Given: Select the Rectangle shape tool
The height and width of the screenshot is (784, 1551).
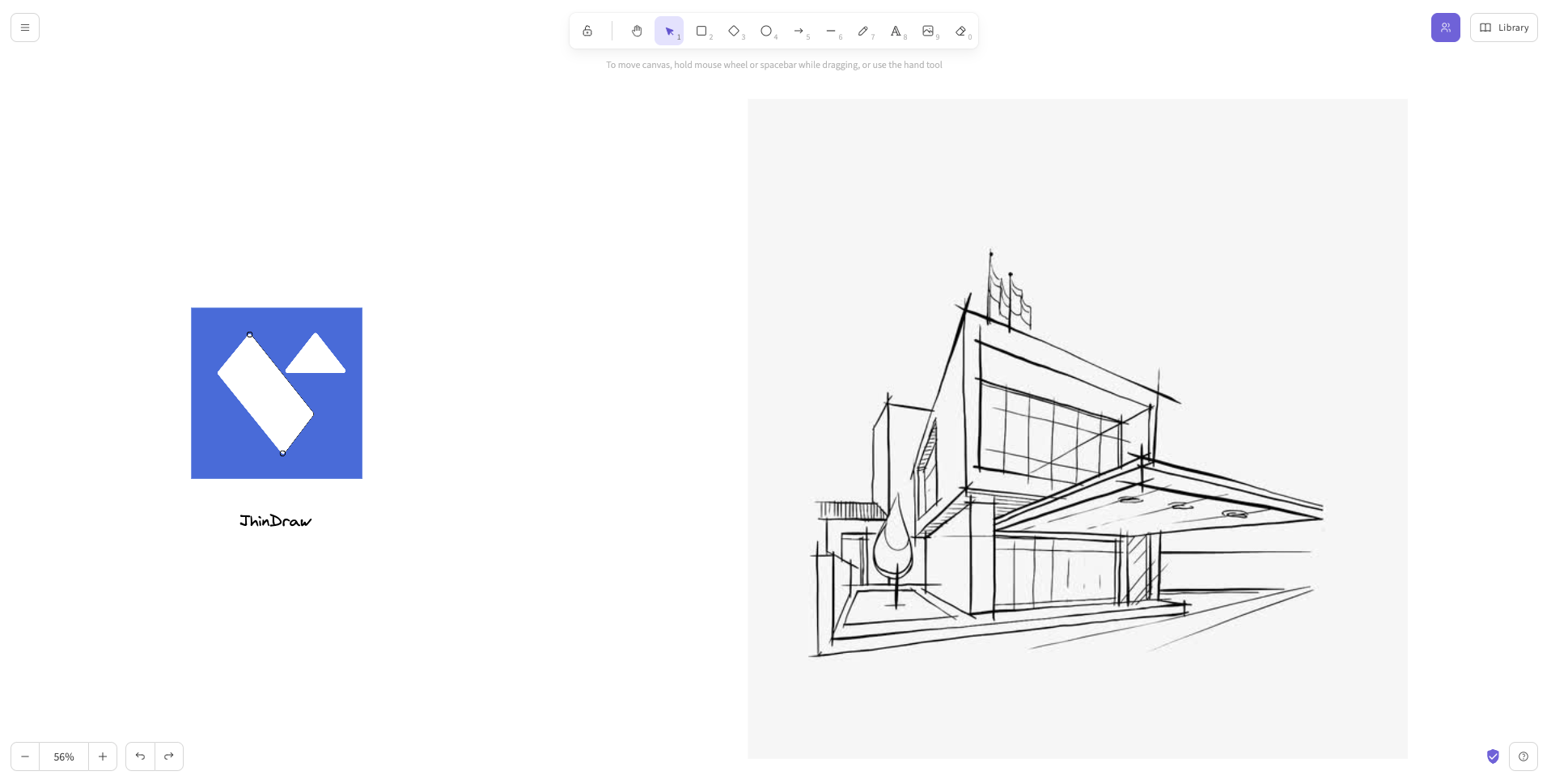Looking at the screenshot, I should point(701,31).
